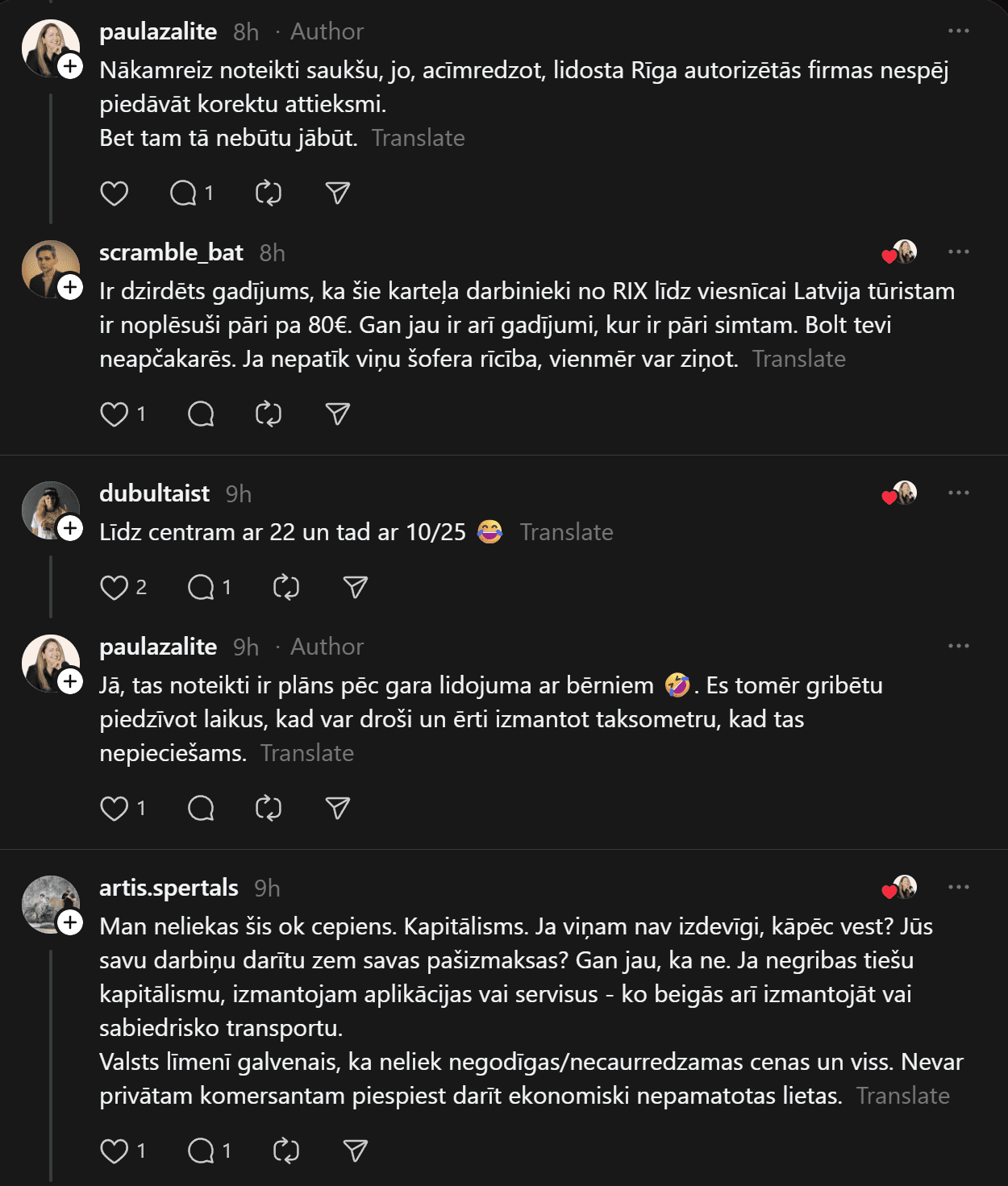Follow artis.spertals using plus badge
The width and height of the screenshot is (1008, 1186).
coord(71,922)
